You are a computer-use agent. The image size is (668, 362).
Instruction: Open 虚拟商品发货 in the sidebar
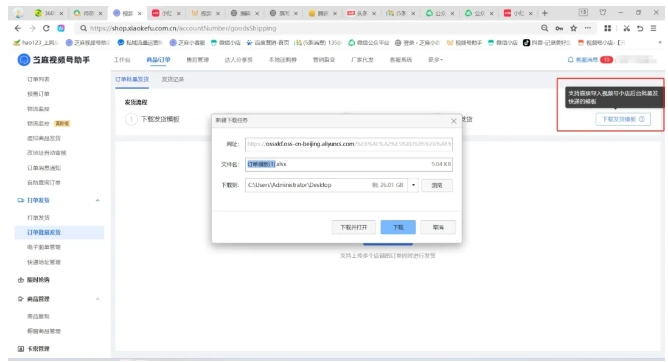click(x=44, y=138)
